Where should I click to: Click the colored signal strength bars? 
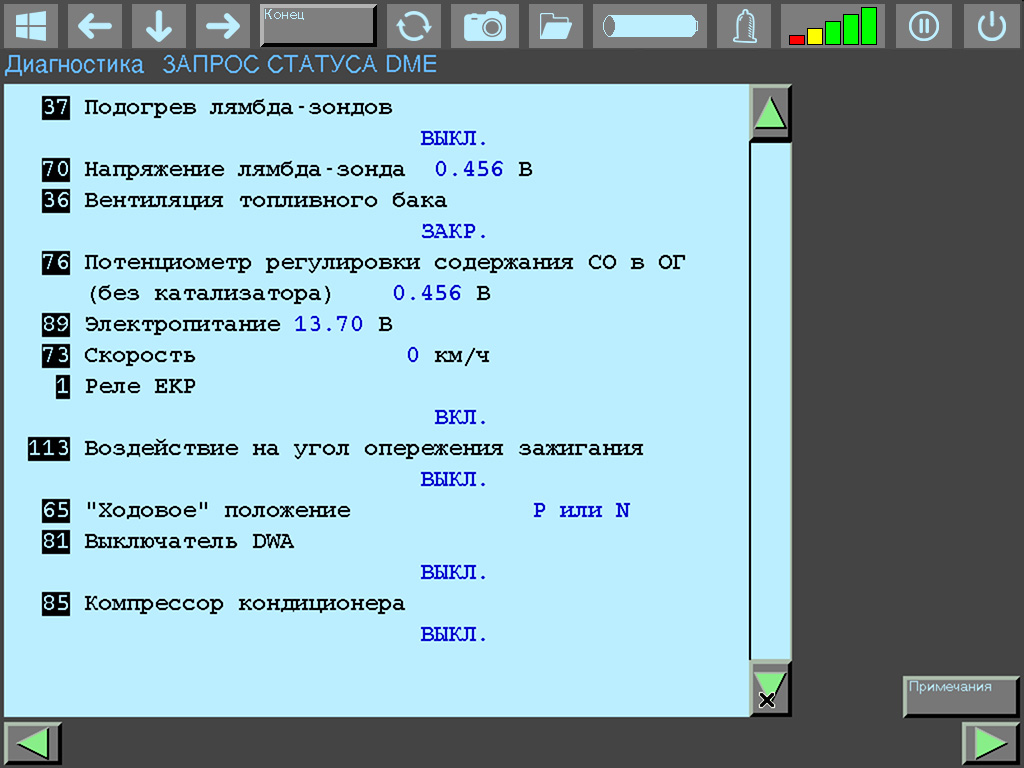pyautogui.click(x=832, y=26)
